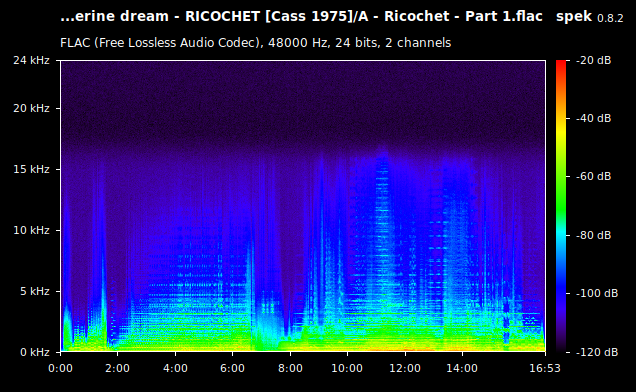Click the 10:00 time label
This screenshot has width=636, height=392.
pyautogui.click(x=347, y=368)
